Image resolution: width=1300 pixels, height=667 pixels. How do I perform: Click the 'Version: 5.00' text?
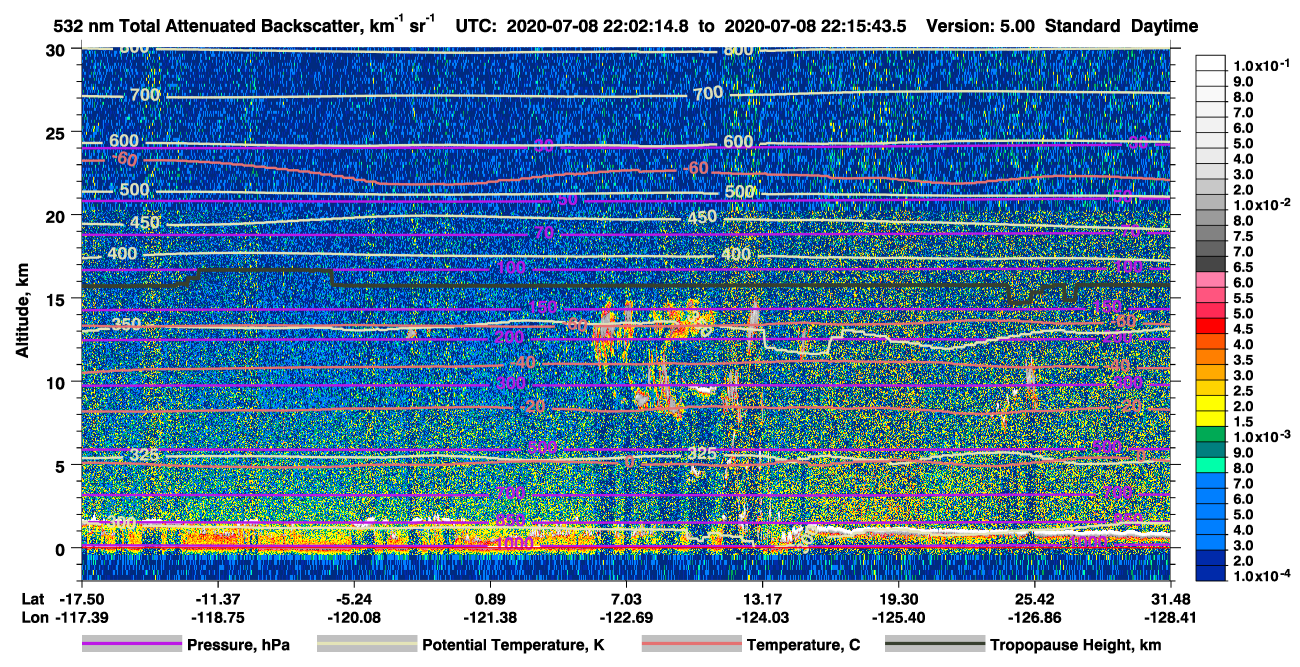[x=982, y=26]
